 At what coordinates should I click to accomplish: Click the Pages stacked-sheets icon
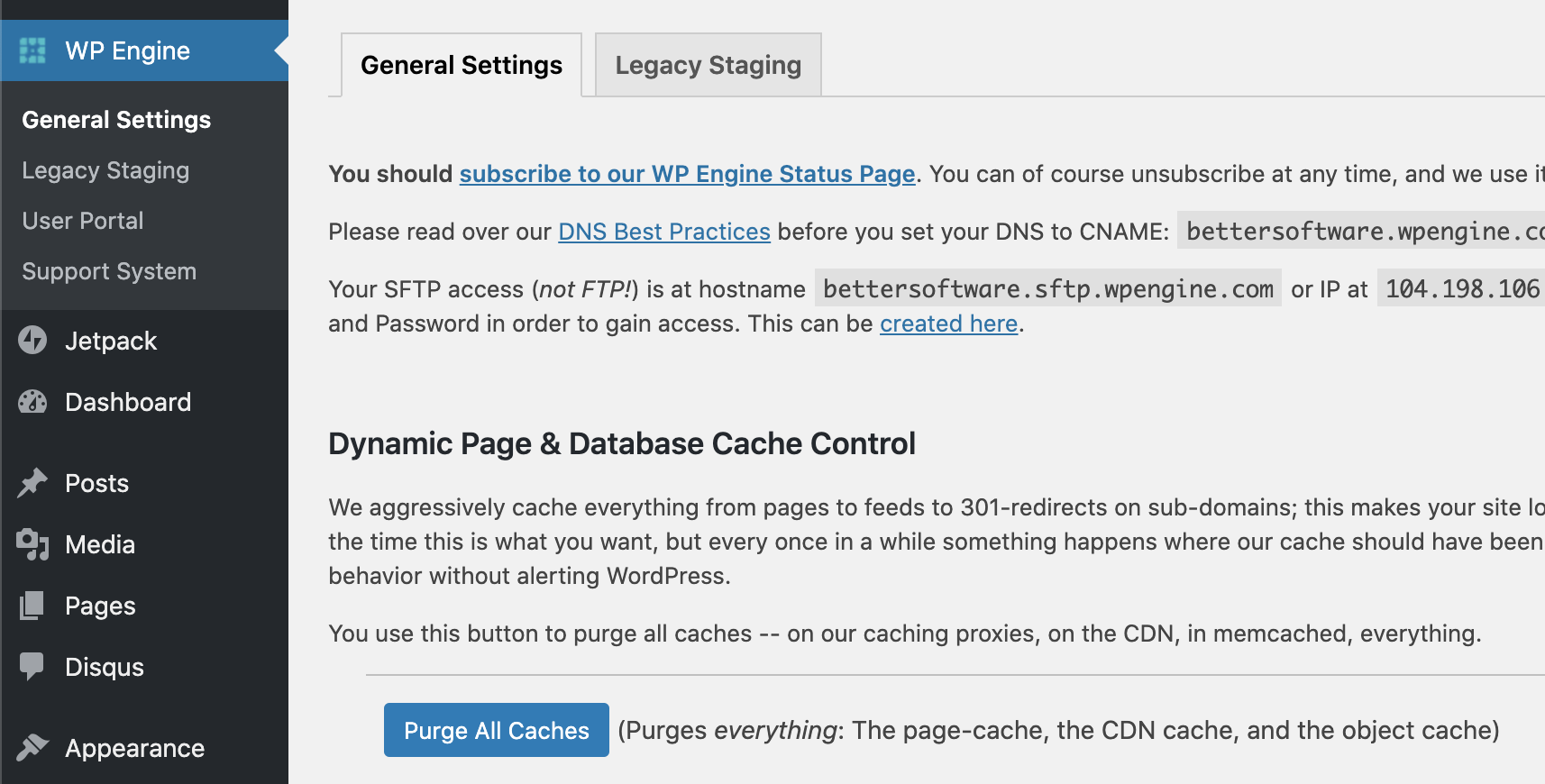[32, 606]
